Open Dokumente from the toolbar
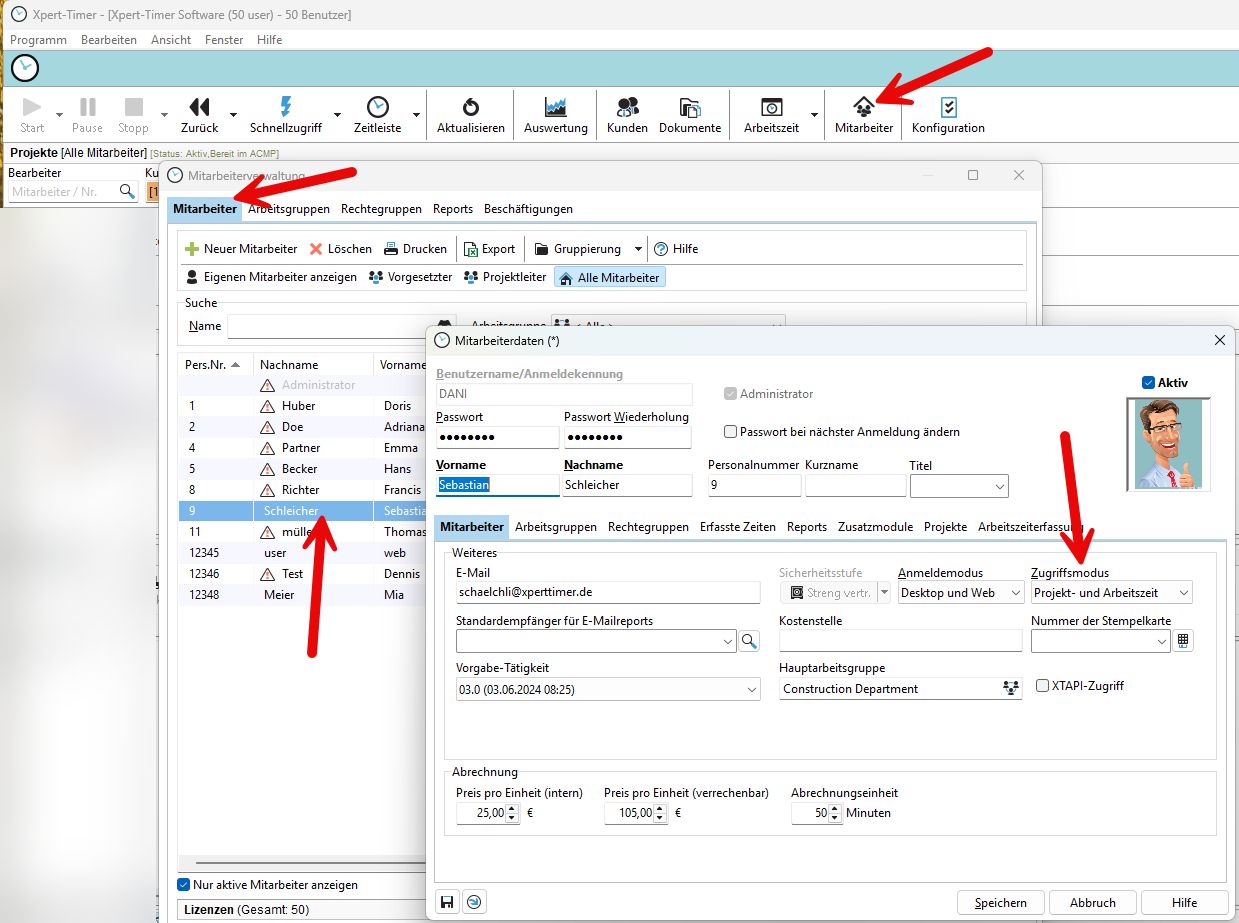Image resolution: width=1239 pixels, height=923 pixels. [689, 108]
